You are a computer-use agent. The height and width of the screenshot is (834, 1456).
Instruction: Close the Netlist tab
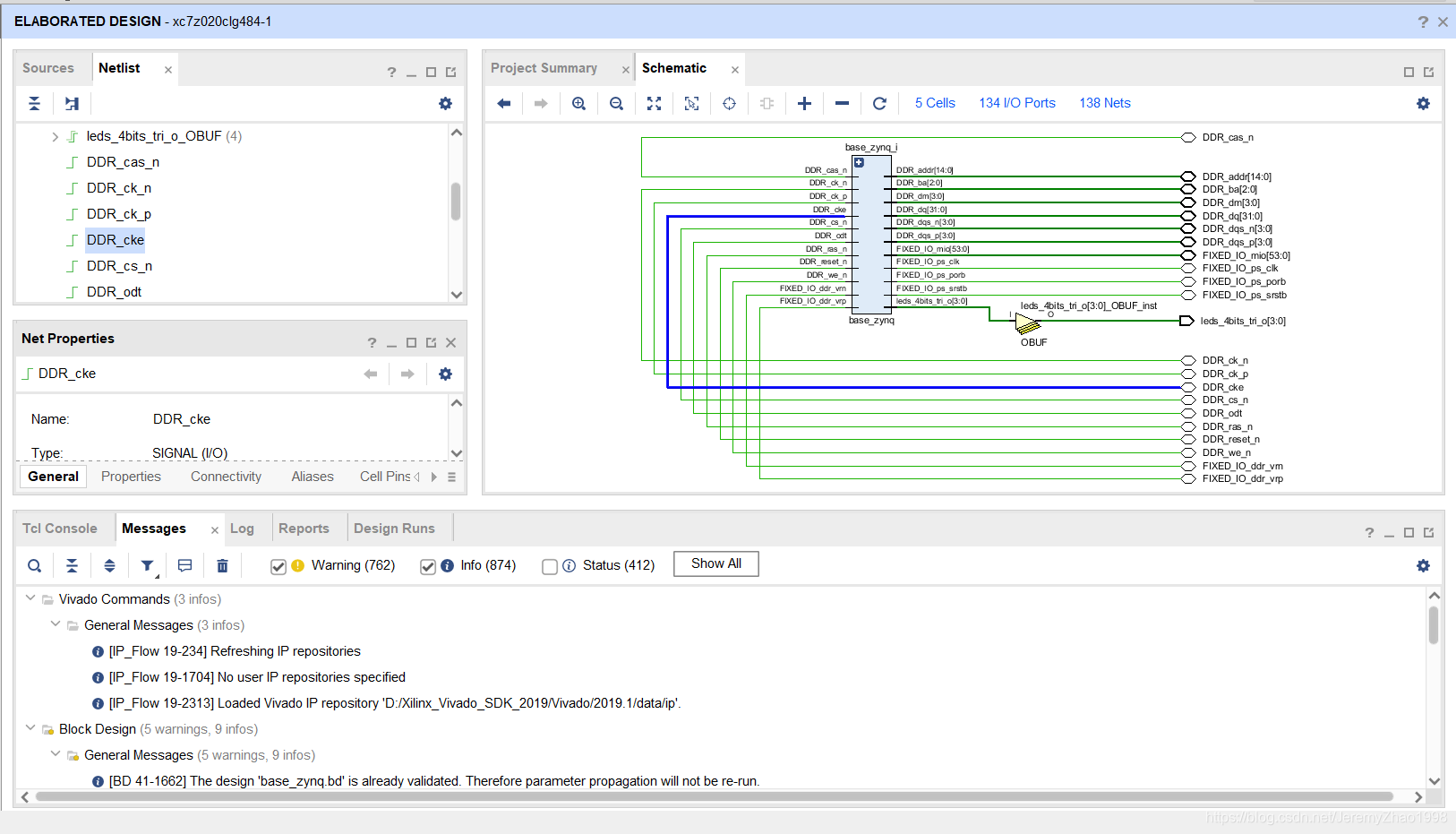pos(168,70)
